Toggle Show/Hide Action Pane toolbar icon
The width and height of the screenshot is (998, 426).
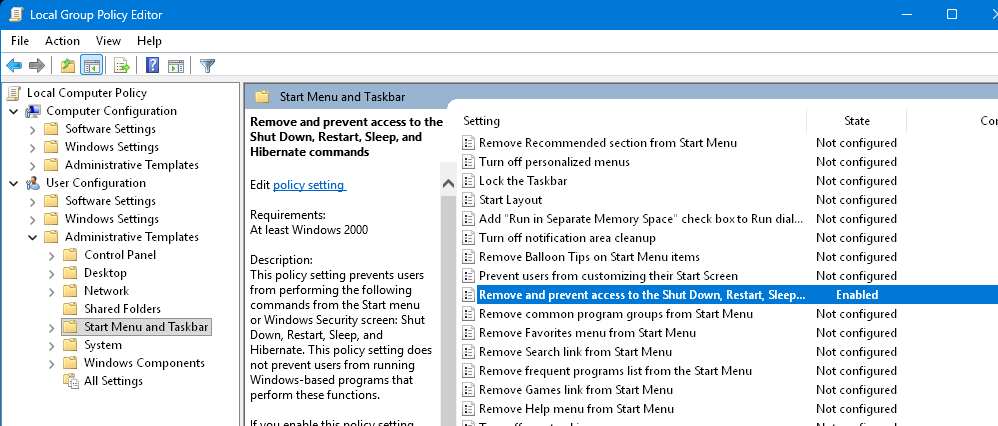tap(176, 66)
